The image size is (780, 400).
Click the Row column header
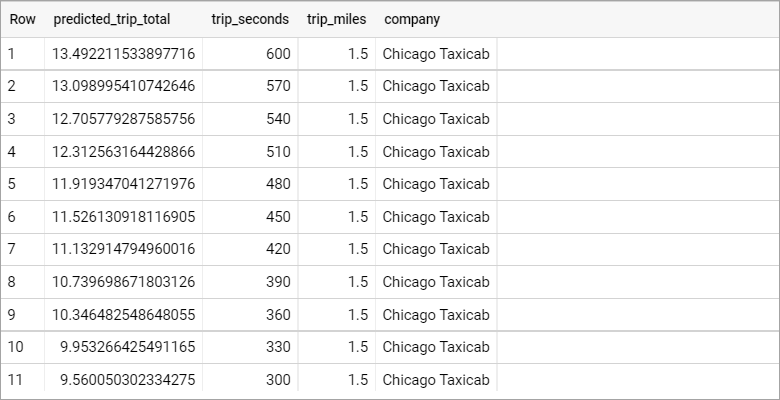(22, 19)
